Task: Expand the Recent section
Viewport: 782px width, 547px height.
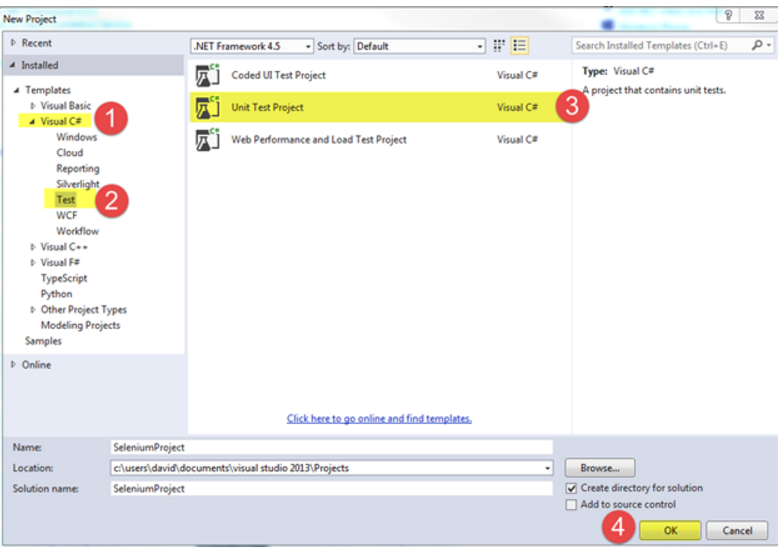Action: [x=13, y=43]
